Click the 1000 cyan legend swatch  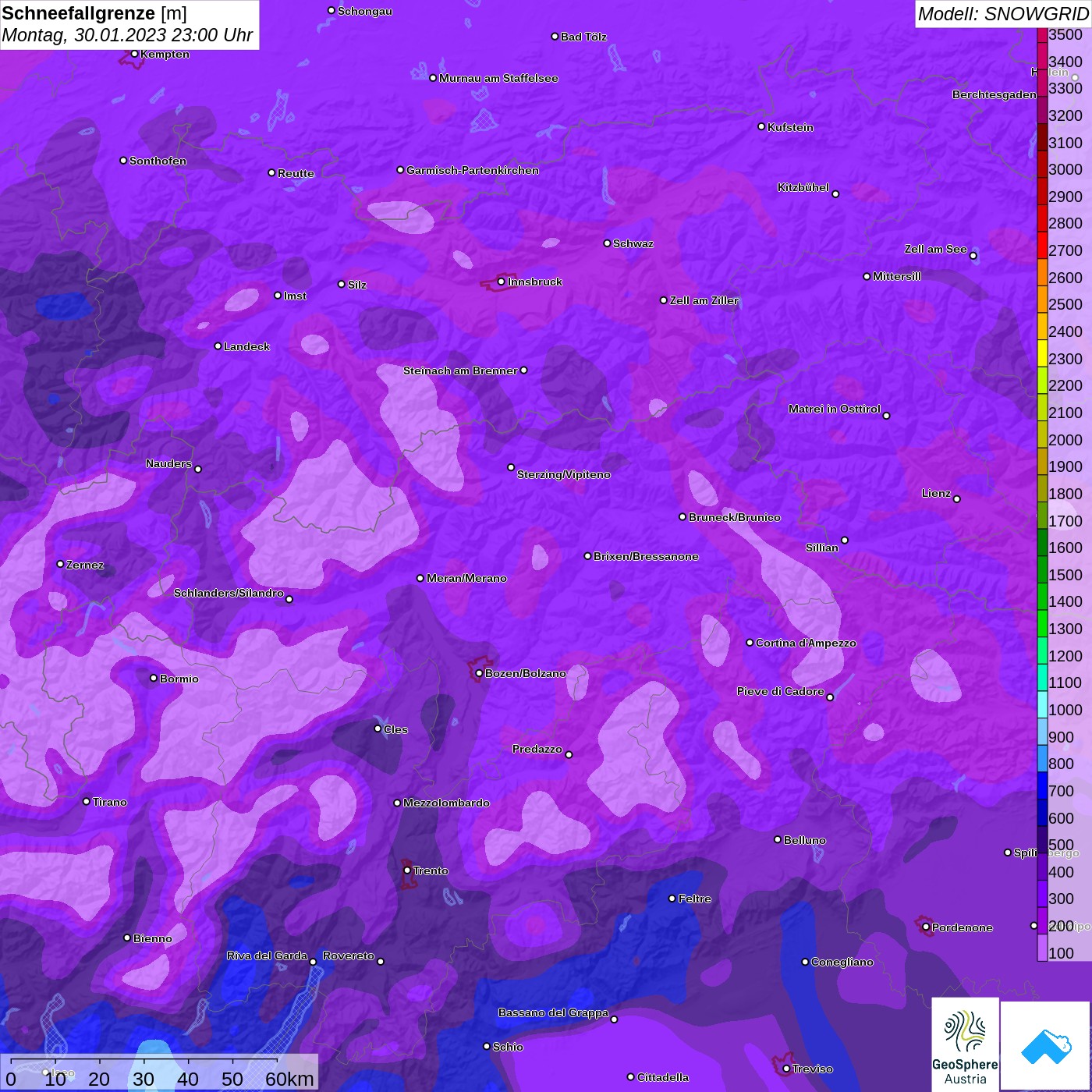coord(1042,704)
